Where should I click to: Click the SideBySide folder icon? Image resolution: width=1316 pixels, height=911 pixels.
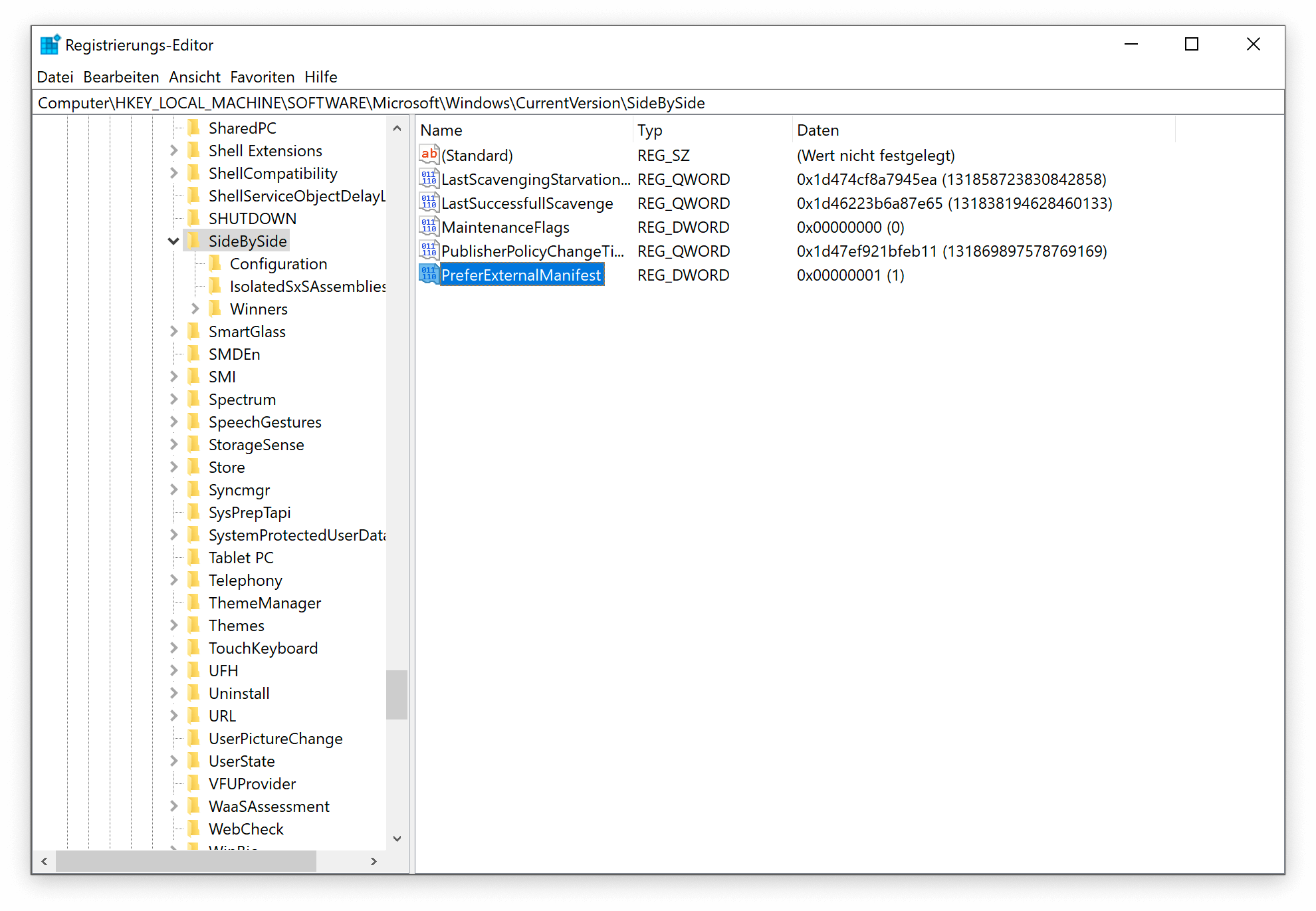(x=193, y=241)
